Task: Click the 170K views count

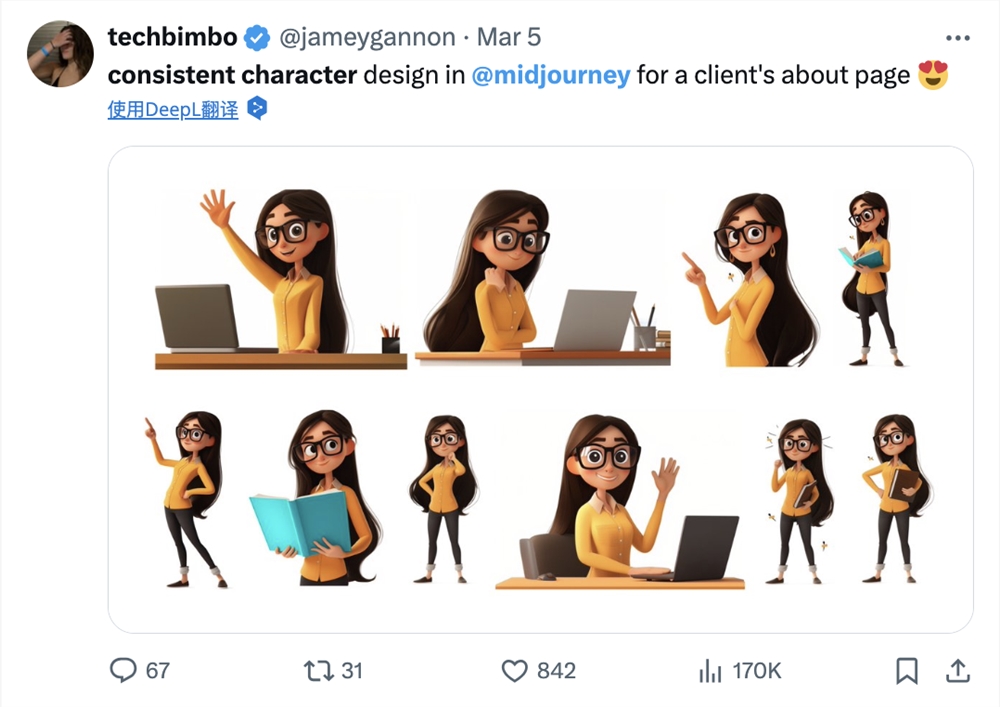Action: pyautogui.click(x=757, y=670)
